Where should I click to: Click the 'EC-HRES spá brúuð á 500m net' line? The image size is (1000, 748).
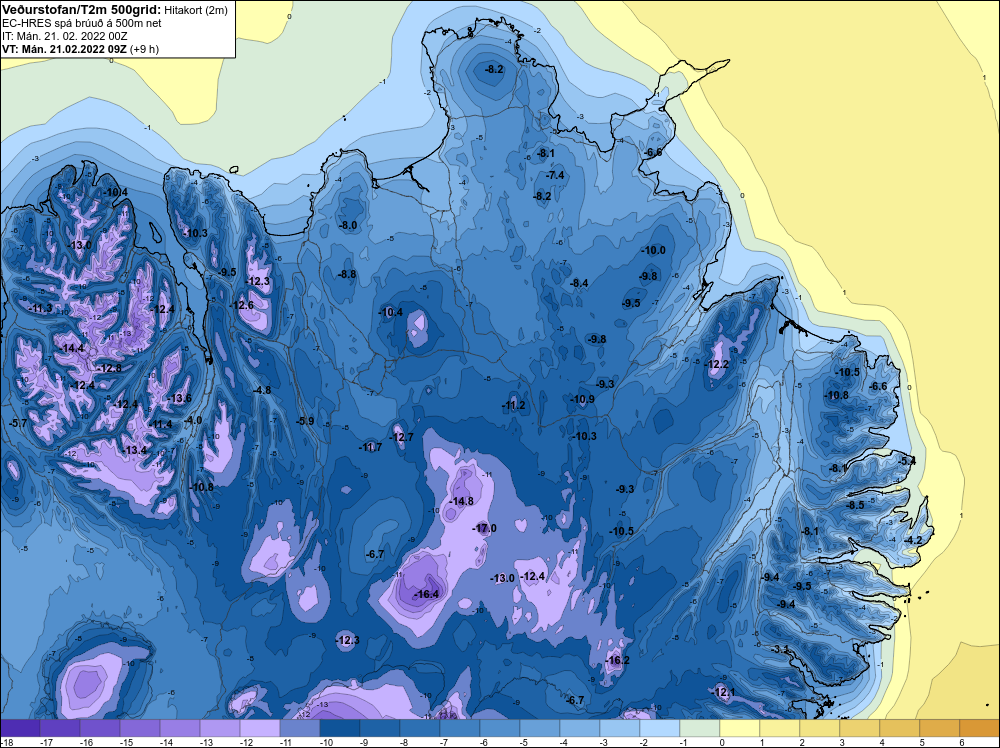tap(82, 23)
